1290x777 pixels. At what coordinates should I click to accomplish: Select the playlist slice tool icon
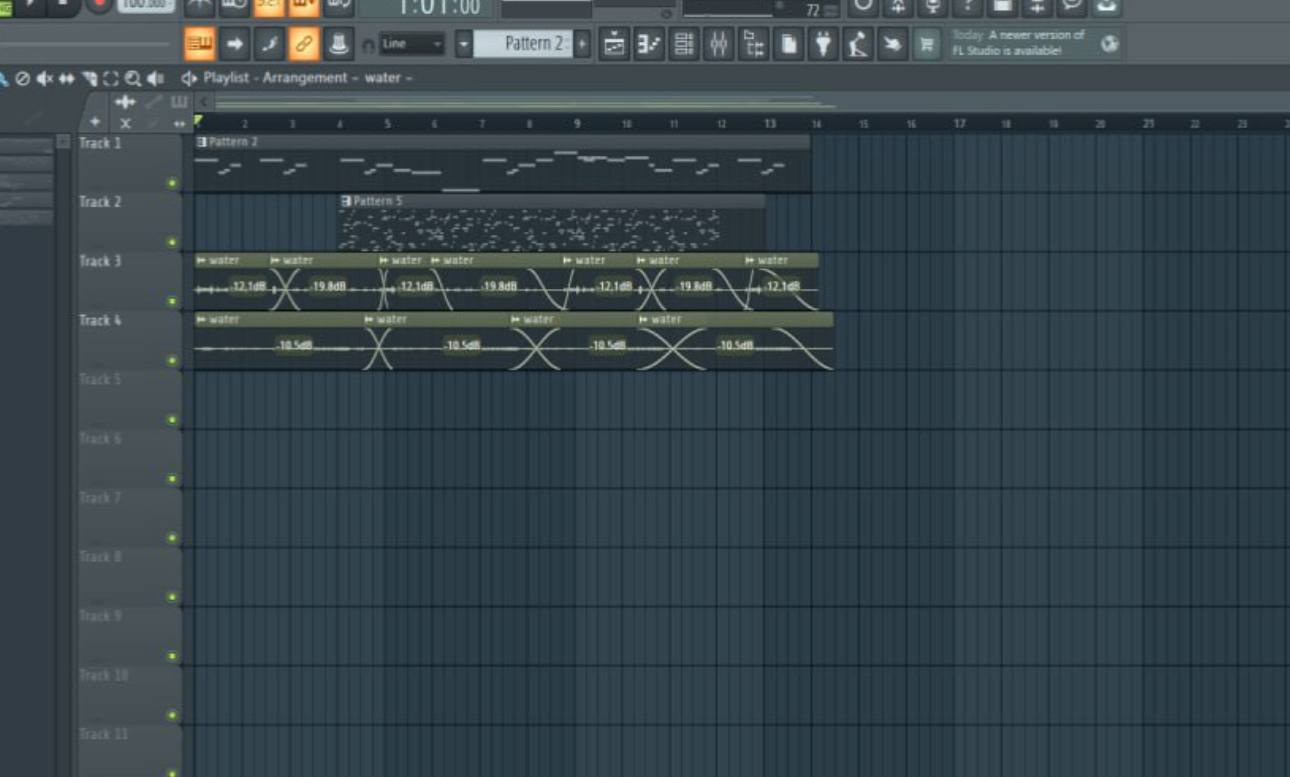89,78
